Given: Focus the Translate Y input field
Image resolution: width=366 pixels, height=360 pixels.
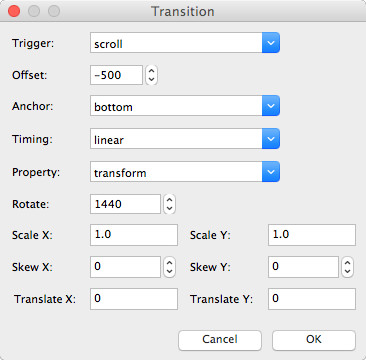Looking at the screenshot, I should [312, 299].
